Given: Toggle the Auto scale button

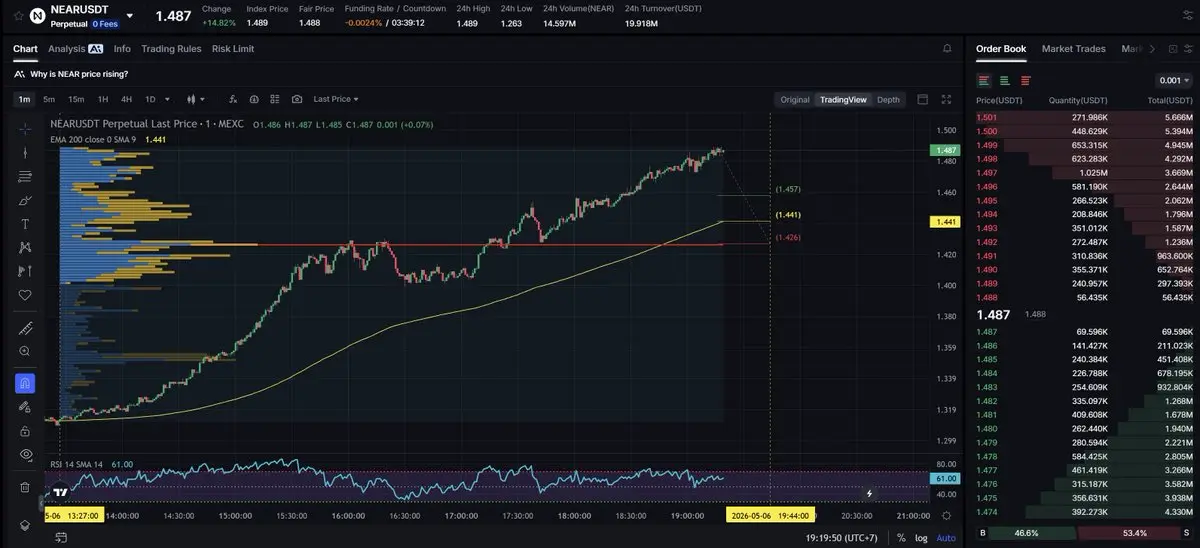Looking at the screenshot, I should (x=945, y=537).
